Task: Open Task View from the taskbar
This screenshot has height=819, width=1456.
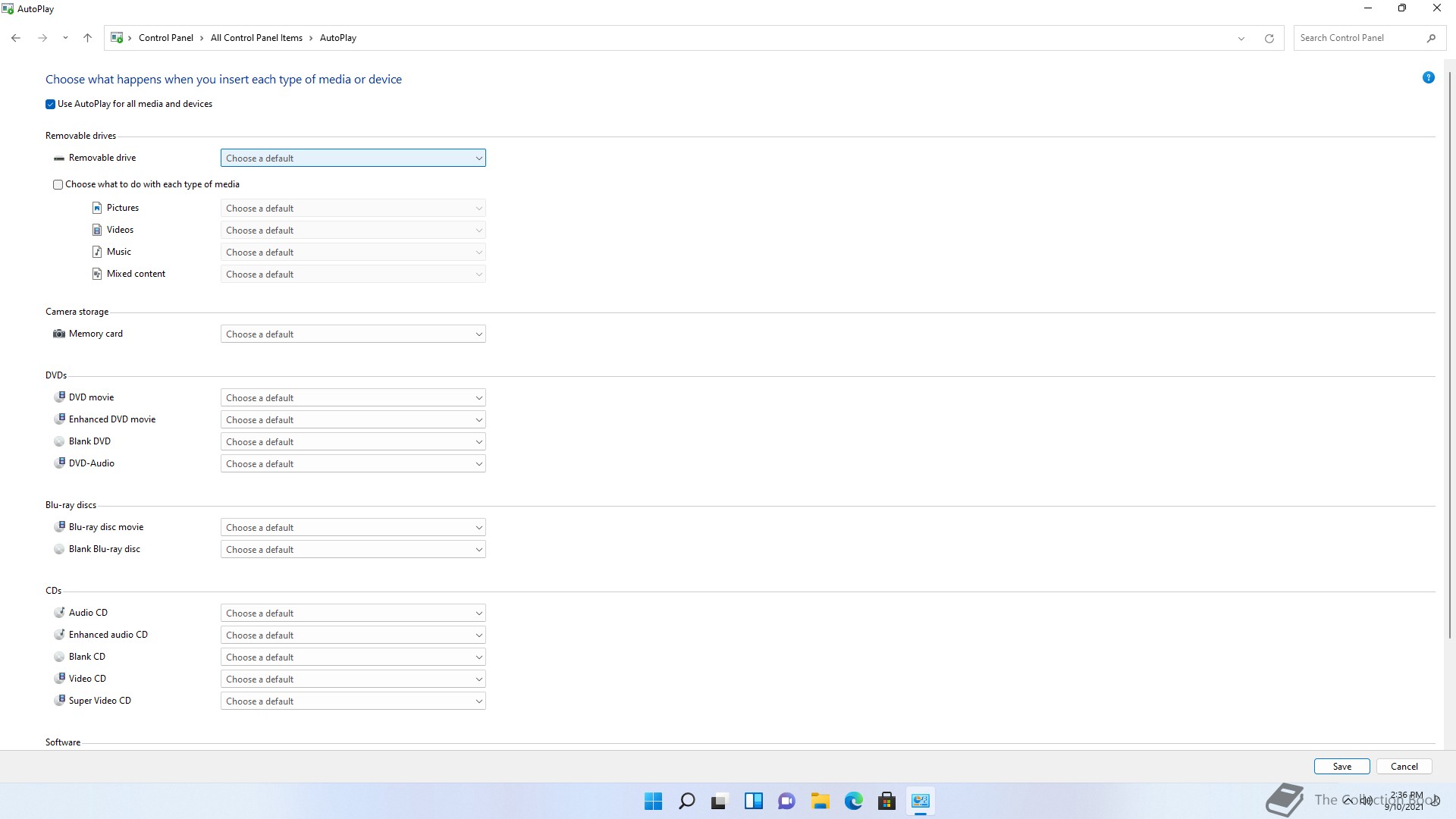Action: click(720, 801)
